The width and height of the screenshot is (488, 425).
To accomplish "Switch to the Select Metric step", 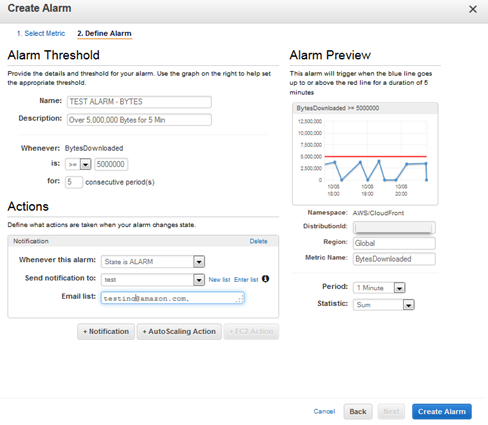I will 41,33.
